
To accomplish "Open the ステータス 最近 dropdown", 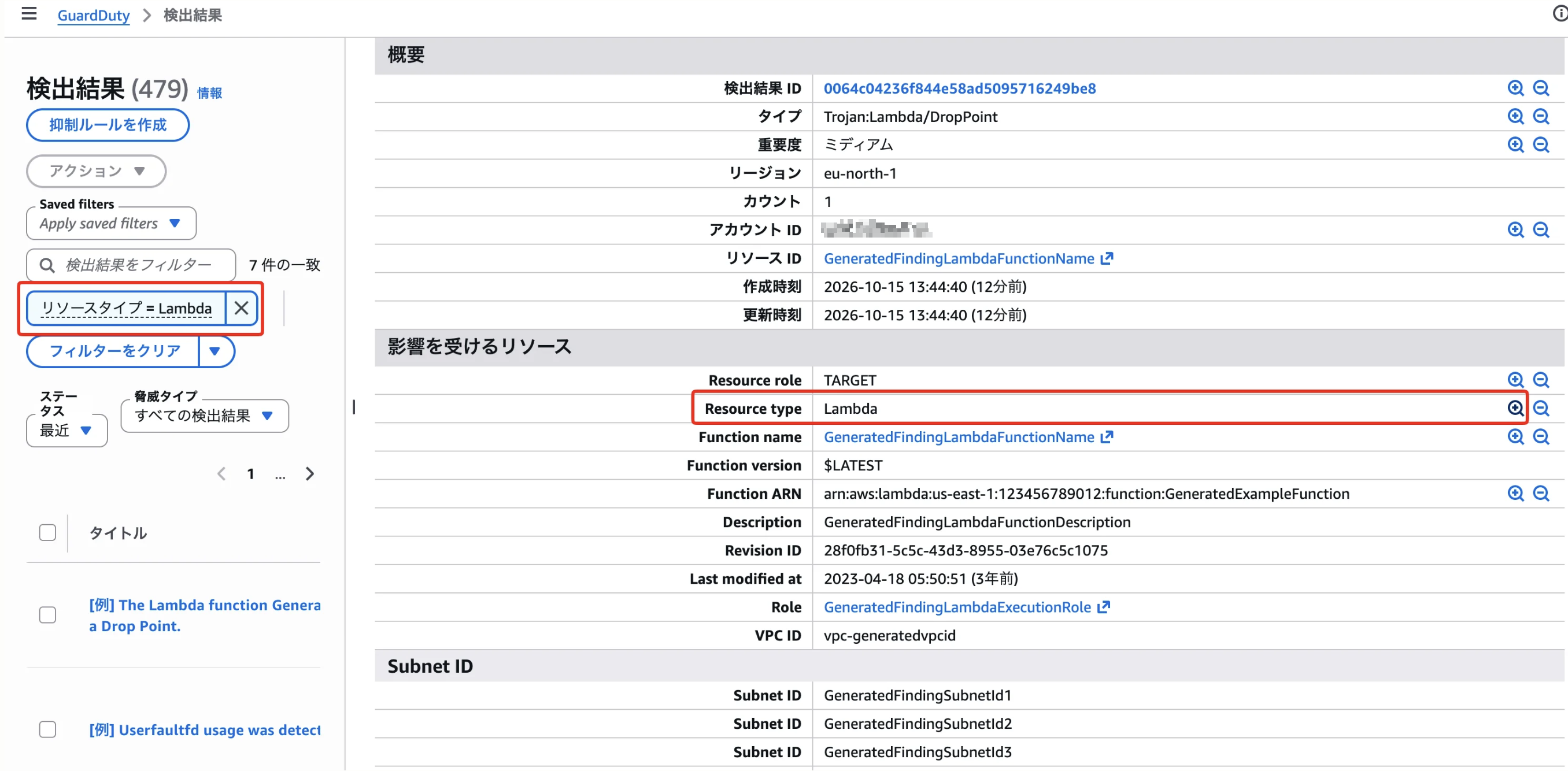I will point(67,431).
